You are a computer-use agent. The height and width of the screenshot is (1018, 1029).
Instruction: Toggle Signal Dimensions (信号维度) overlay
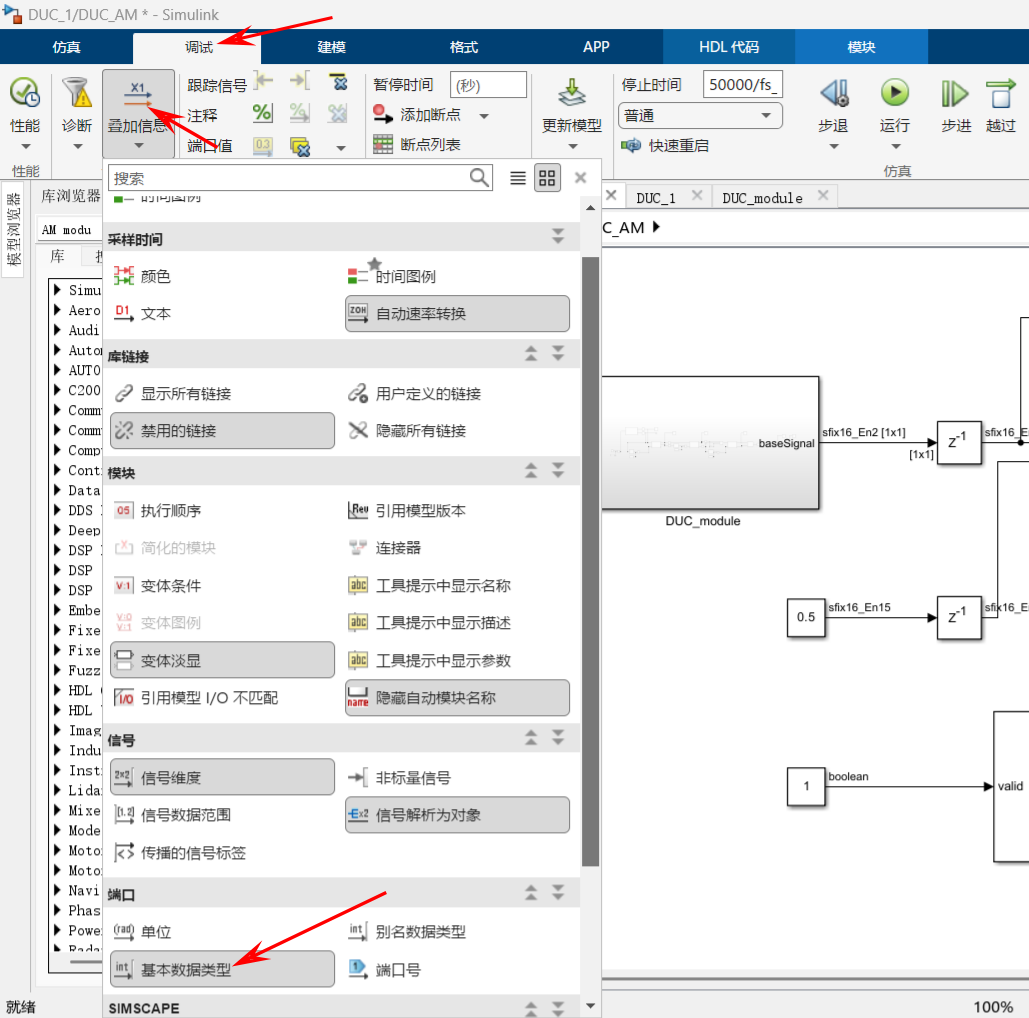pyautogui.click(x=222, y=777)
